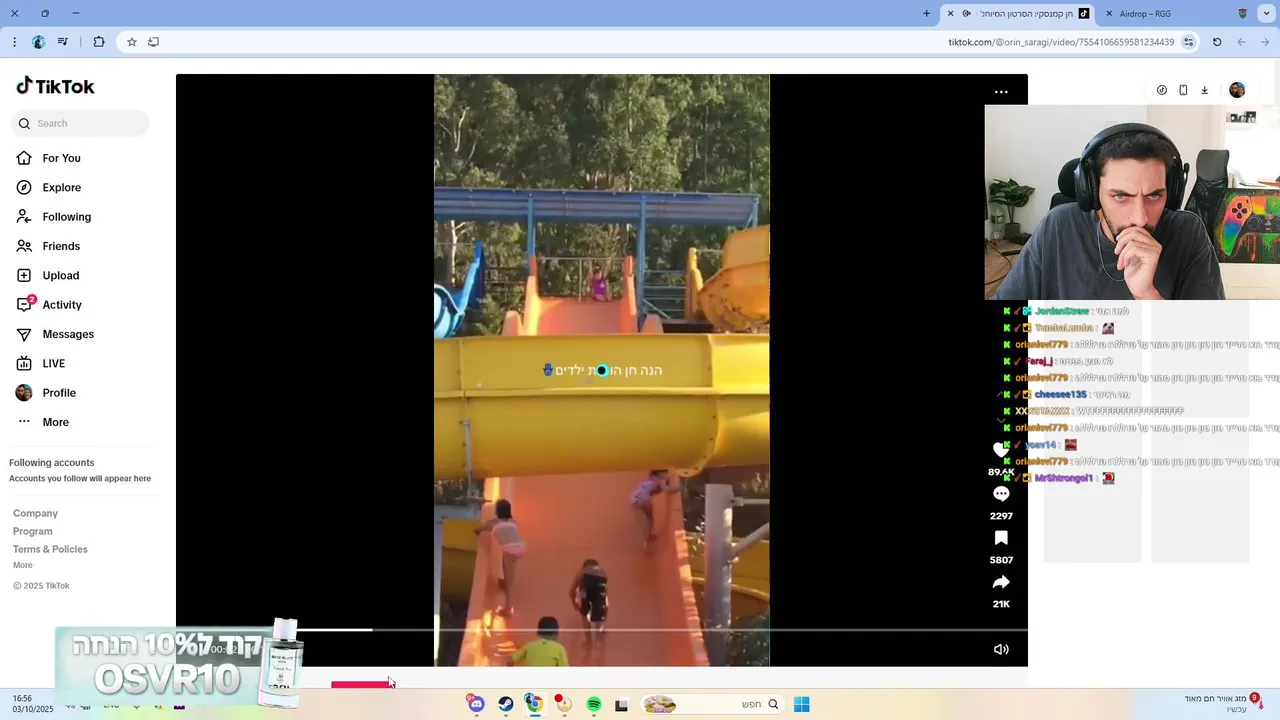Screen dimensions: 1280x720
Task: Click the get app phone icon
Action: click(1183, 90)
